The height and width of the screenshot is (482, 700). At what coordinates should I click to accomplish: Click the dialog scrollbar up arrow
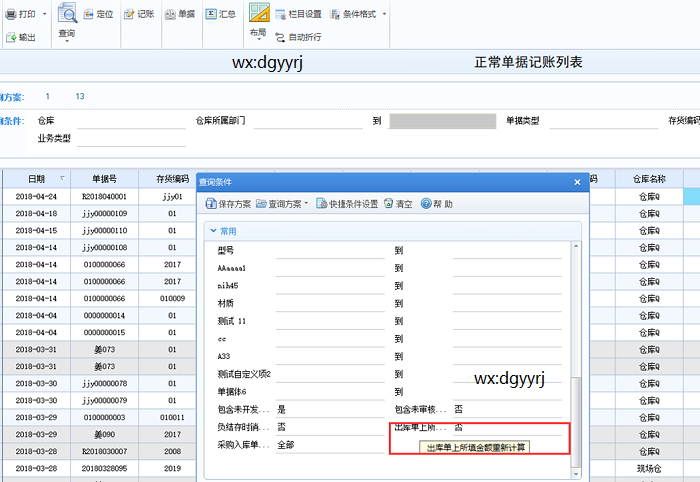tap(576, 246)
